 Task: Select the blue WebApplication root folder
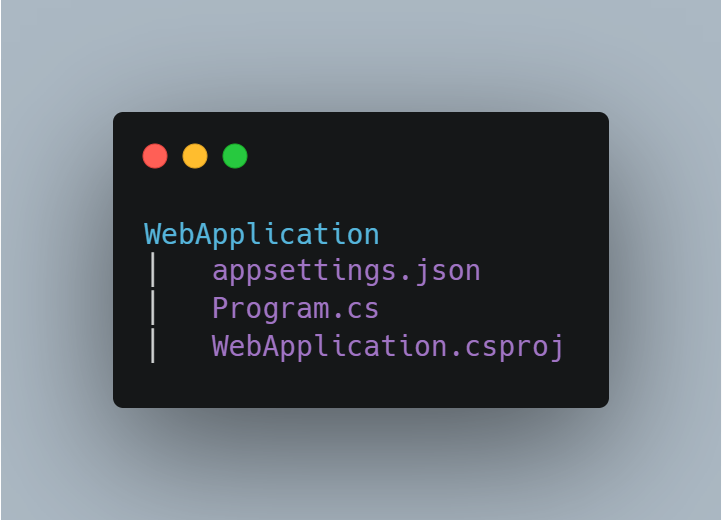tap(262, 234)
